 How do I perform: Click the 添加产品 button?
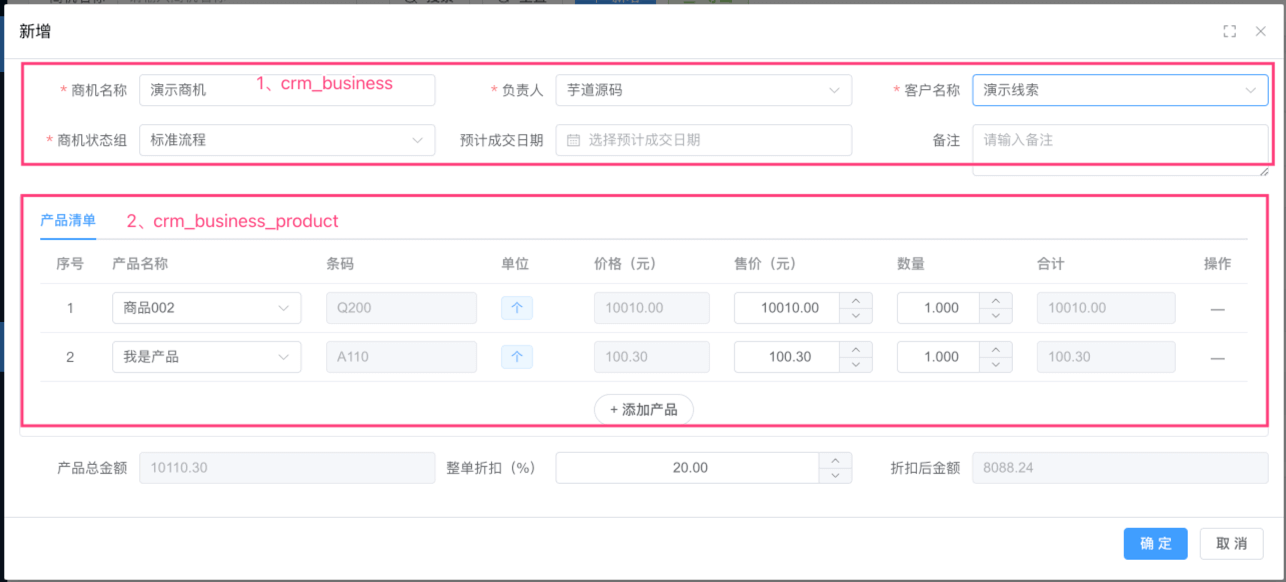643,409
